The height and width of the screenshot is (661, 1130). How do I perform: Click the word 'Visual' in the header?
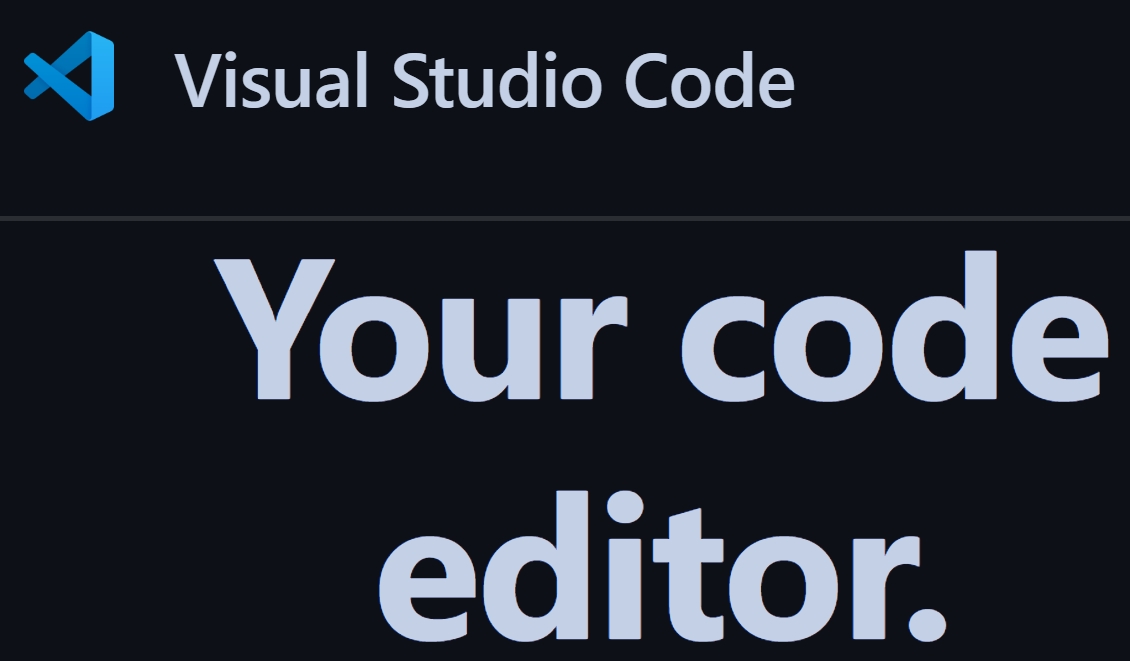click(x=272, y=80)
